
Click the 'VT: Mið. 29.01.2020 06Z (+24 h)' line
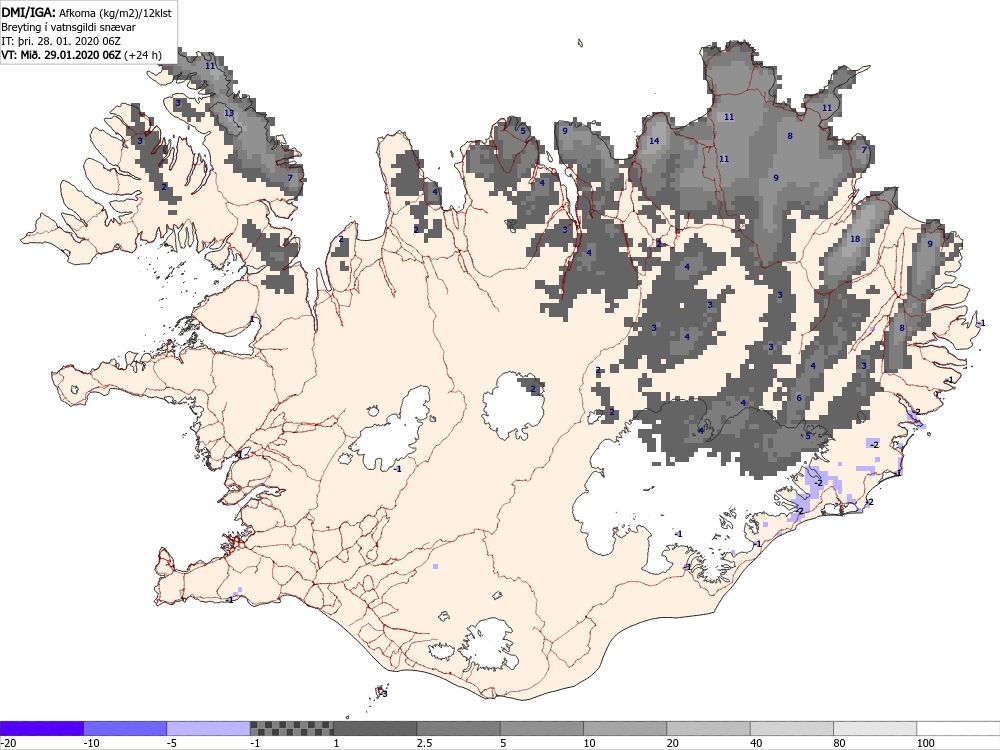coord(82,55)
